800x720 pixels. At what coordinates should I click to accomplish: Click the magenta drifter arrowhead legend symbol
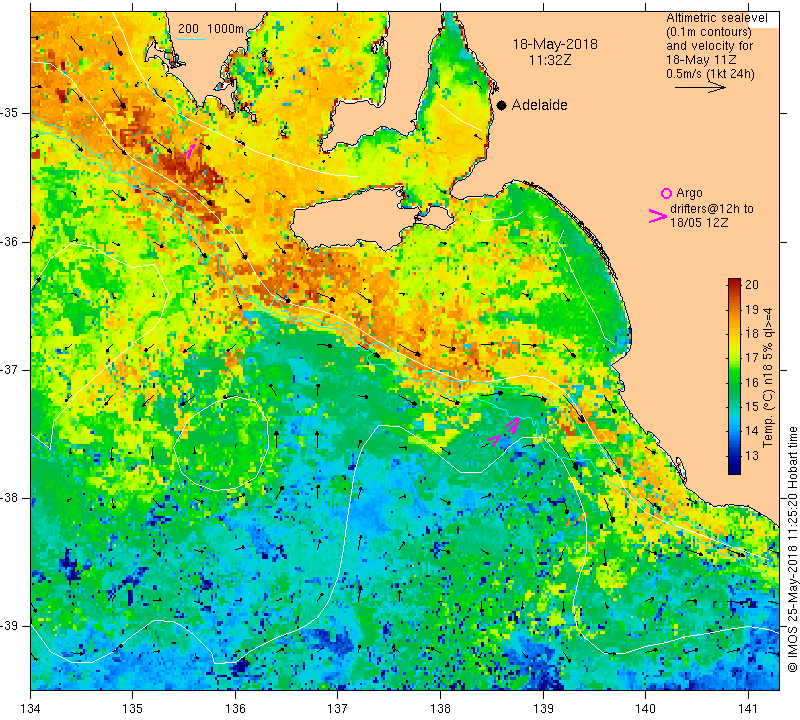(657, 216)
